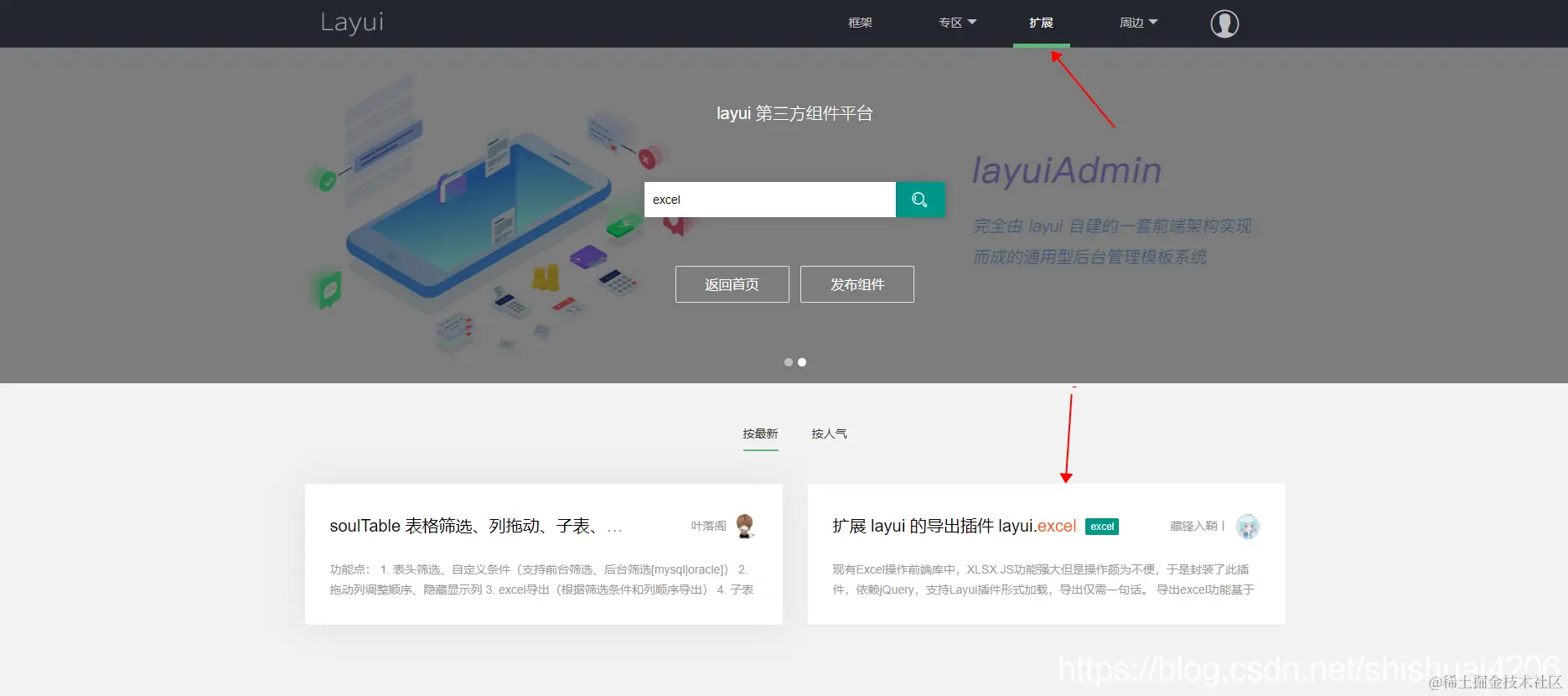This screenshot has width=1568, height=696.
Task: Click the green magnifier search button
Action: pos(920,200)
